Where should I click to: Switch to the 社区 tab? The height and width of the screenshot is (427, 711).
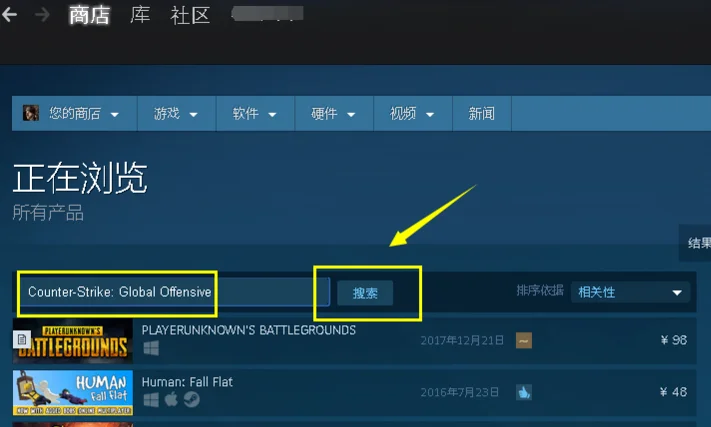click(190, 15)
